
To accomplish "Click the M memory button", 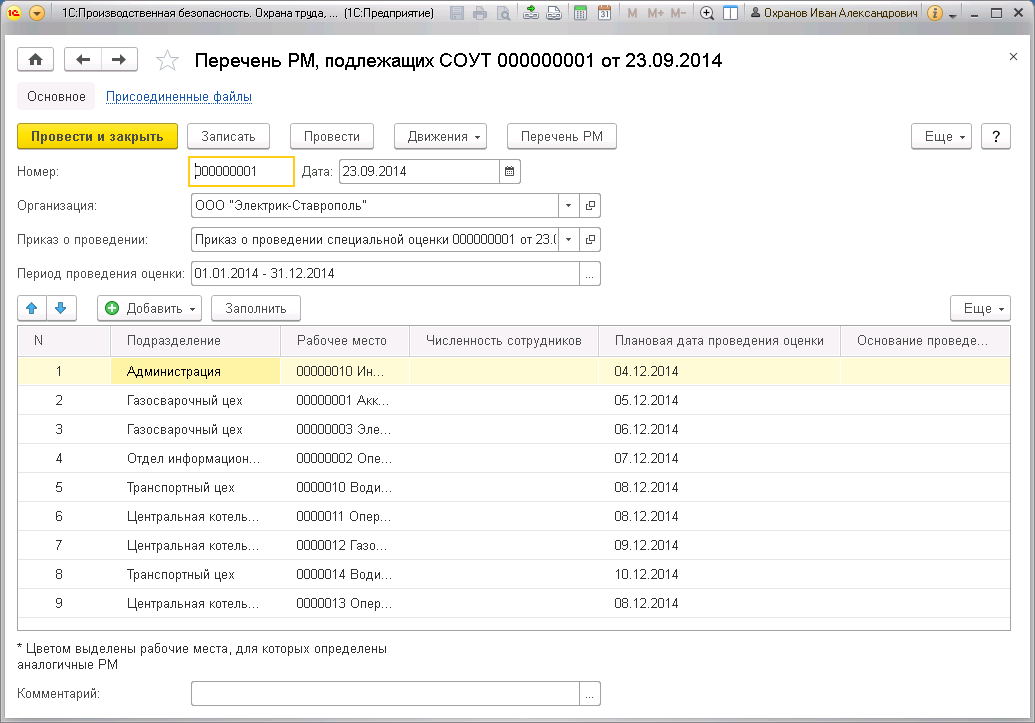I will 632,13.
